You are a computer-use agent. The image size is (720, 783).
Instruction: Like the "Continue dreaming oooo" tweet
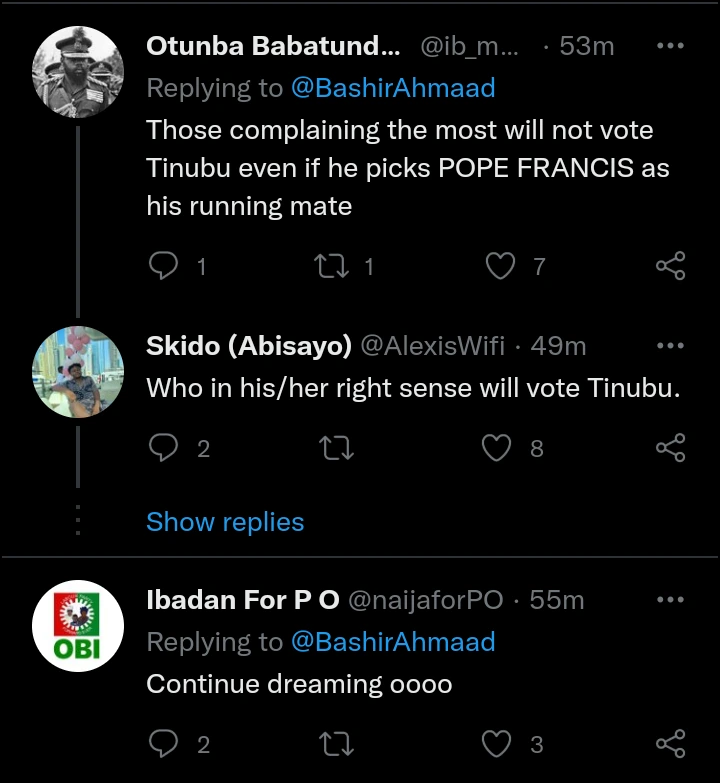coord(497,744)
